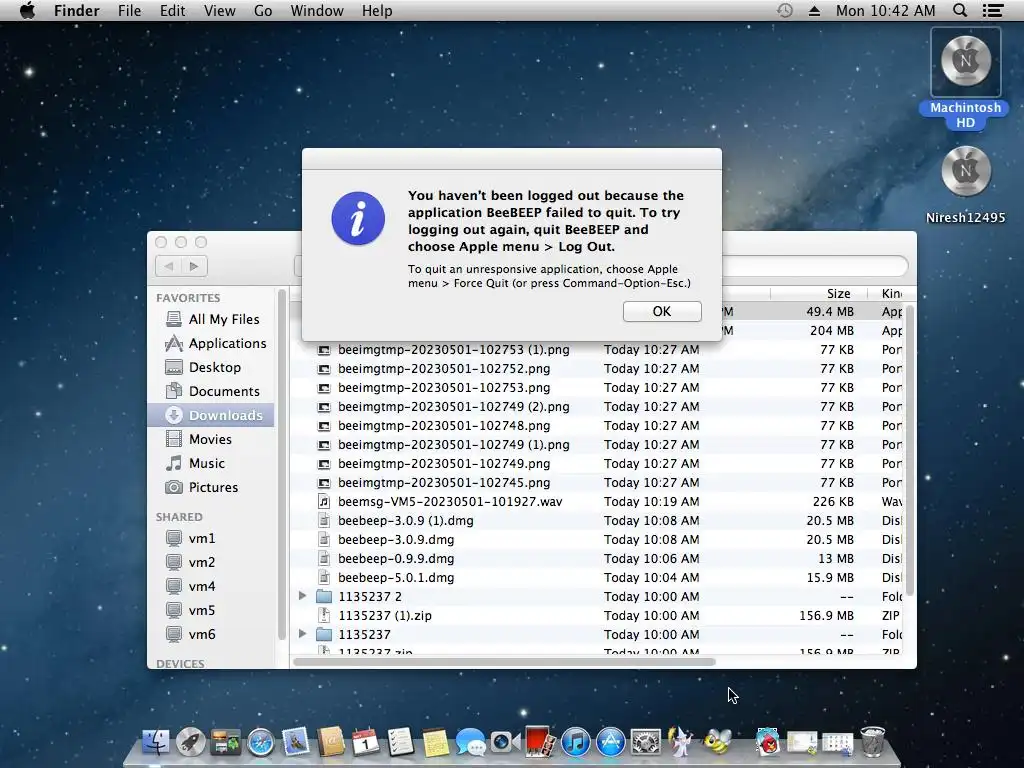Select Downloads in Finder sidebar
This screenshot has height=768, width=1024.
click(210, 415)
